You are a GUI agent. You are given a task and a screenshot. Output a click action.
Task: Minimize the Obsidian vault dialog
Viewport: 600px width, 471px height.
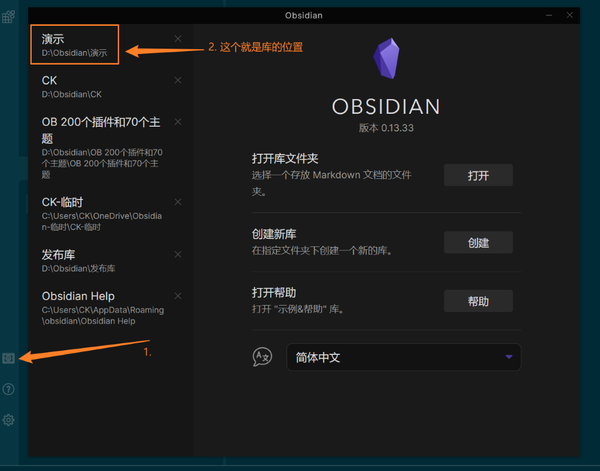(x=549, y=15)
